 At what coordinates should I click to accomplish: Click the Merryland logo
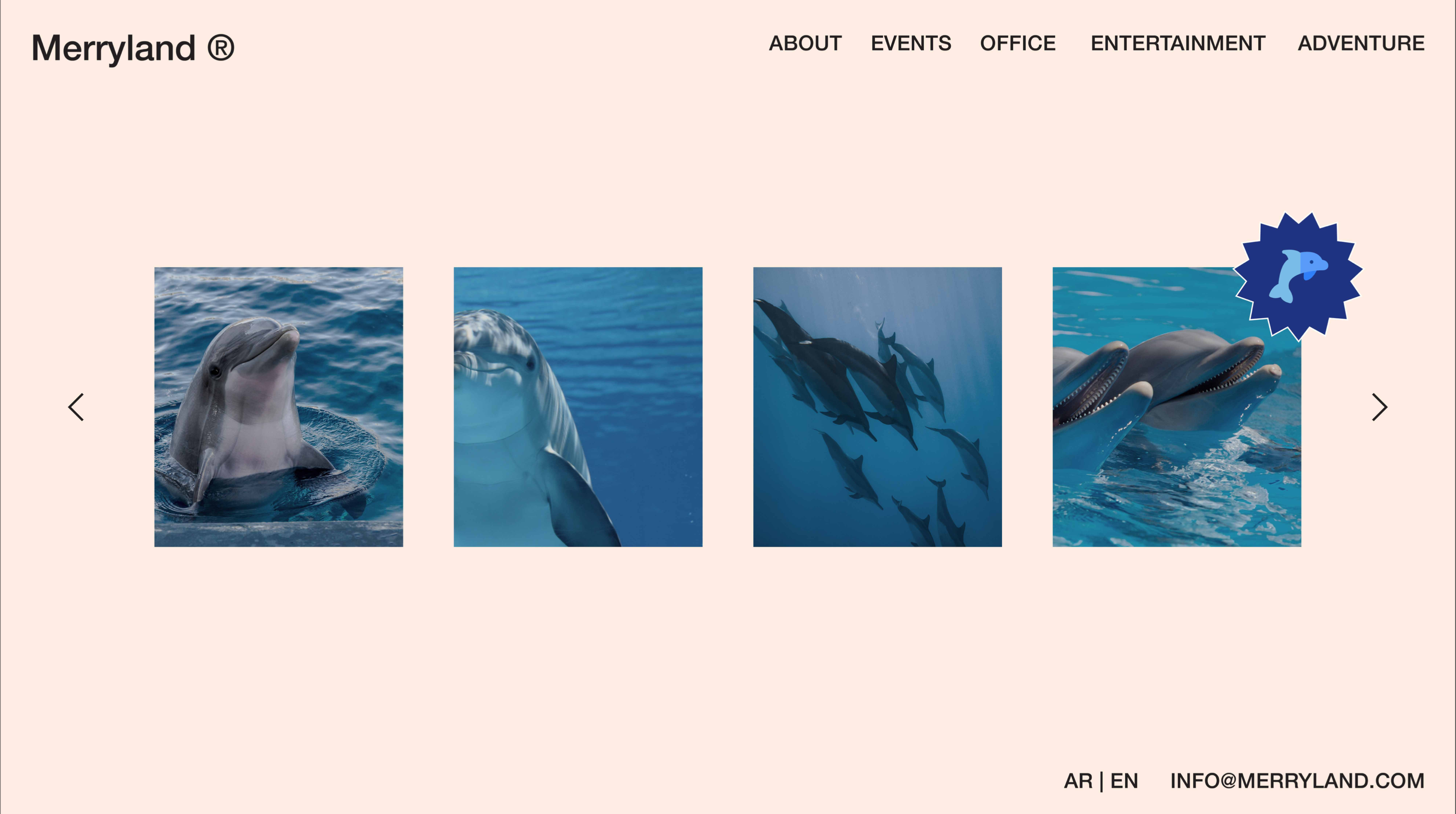133,48
